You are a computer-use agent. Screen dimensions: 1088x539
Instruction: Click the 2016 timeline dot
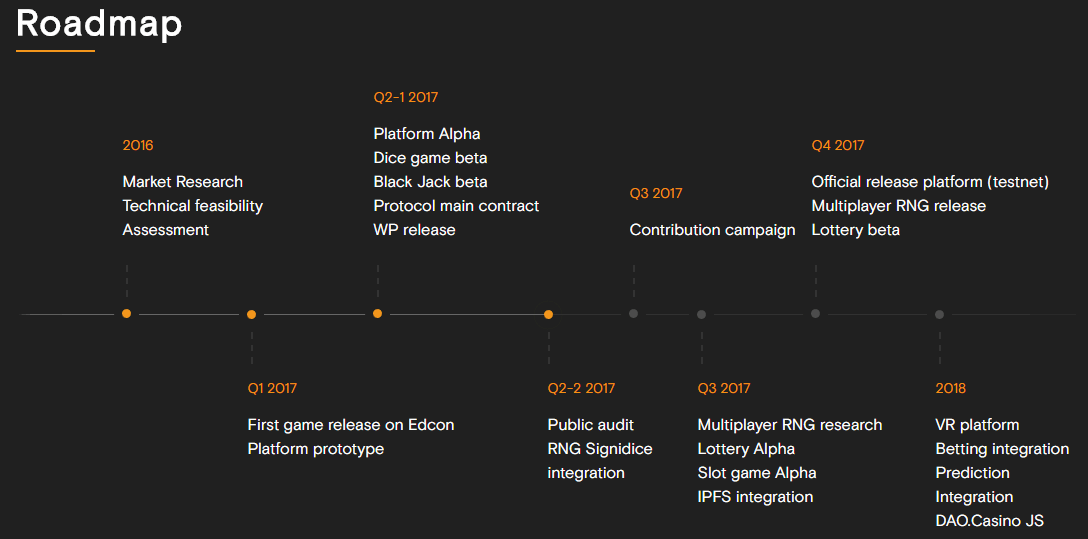[126, 314]
